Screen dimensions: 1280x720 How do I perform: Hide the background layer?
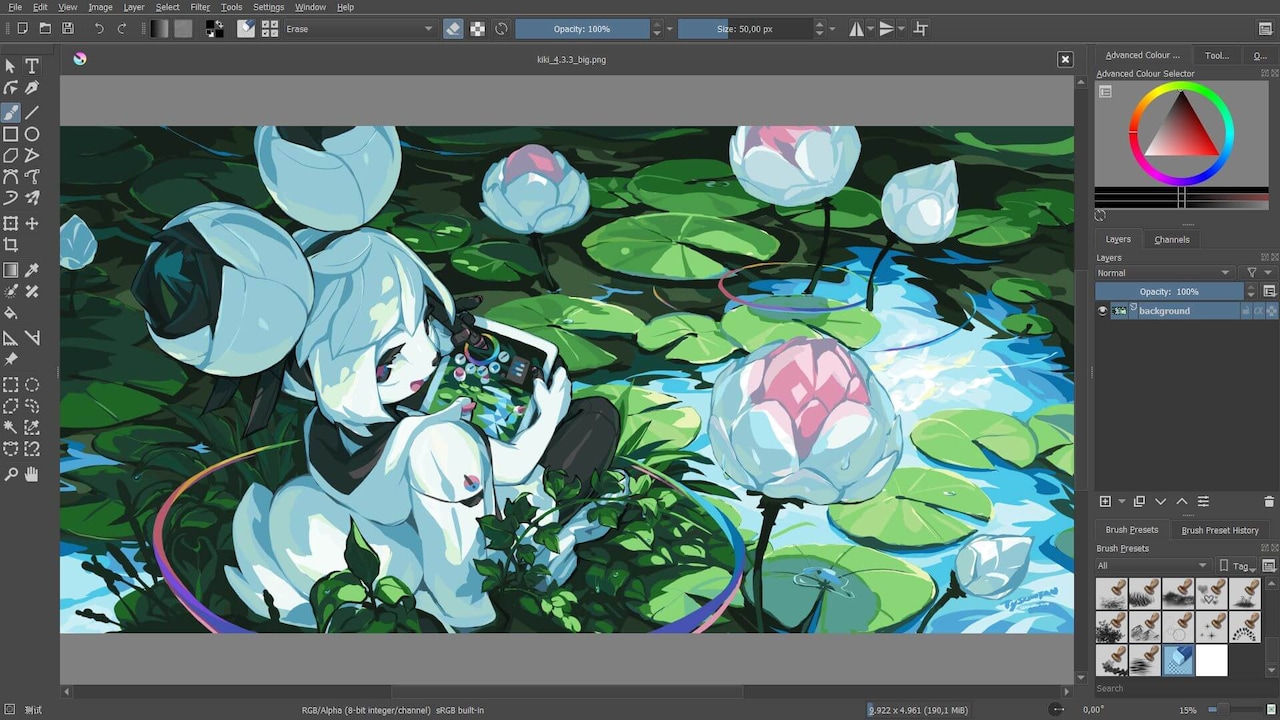(1102, 310)
